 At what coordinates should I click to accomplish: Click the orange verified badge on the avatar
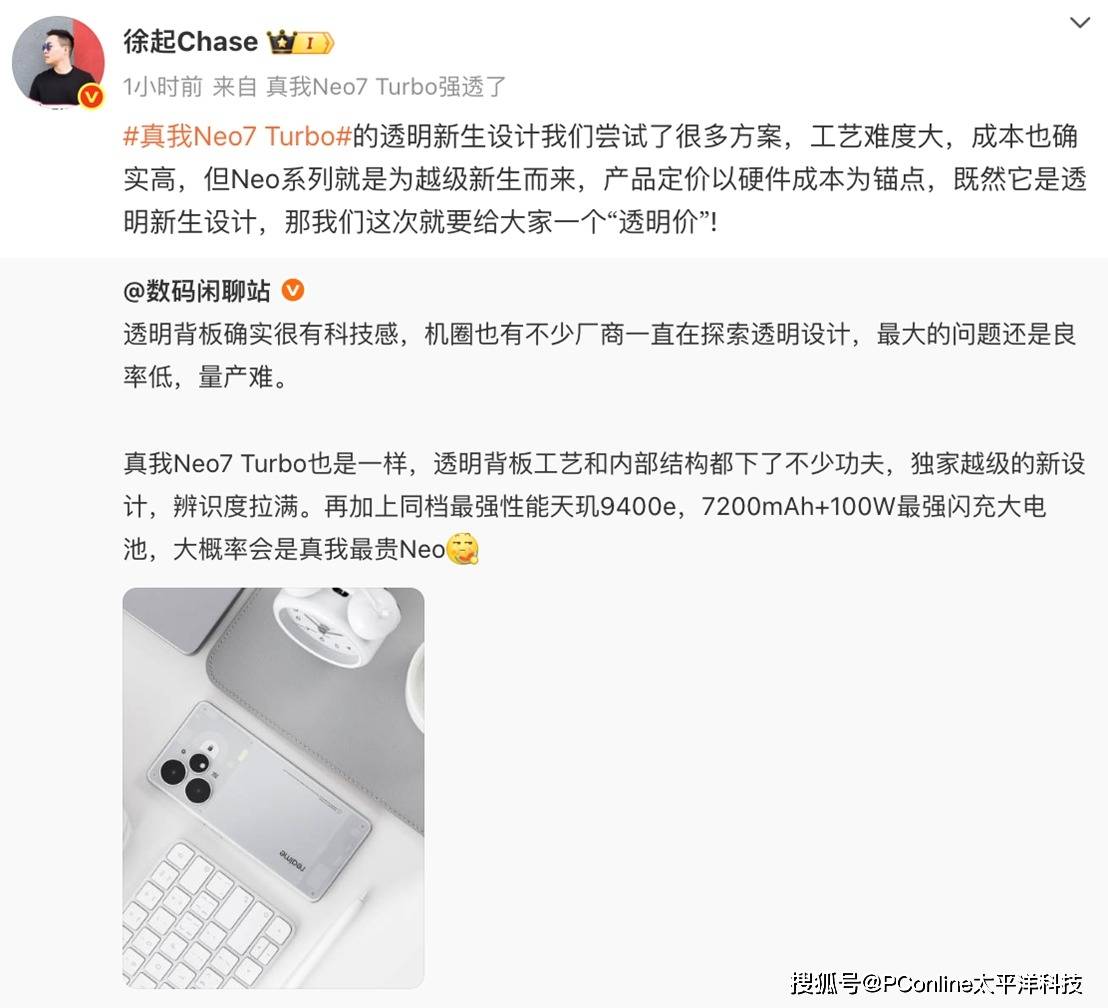point(92,96)
